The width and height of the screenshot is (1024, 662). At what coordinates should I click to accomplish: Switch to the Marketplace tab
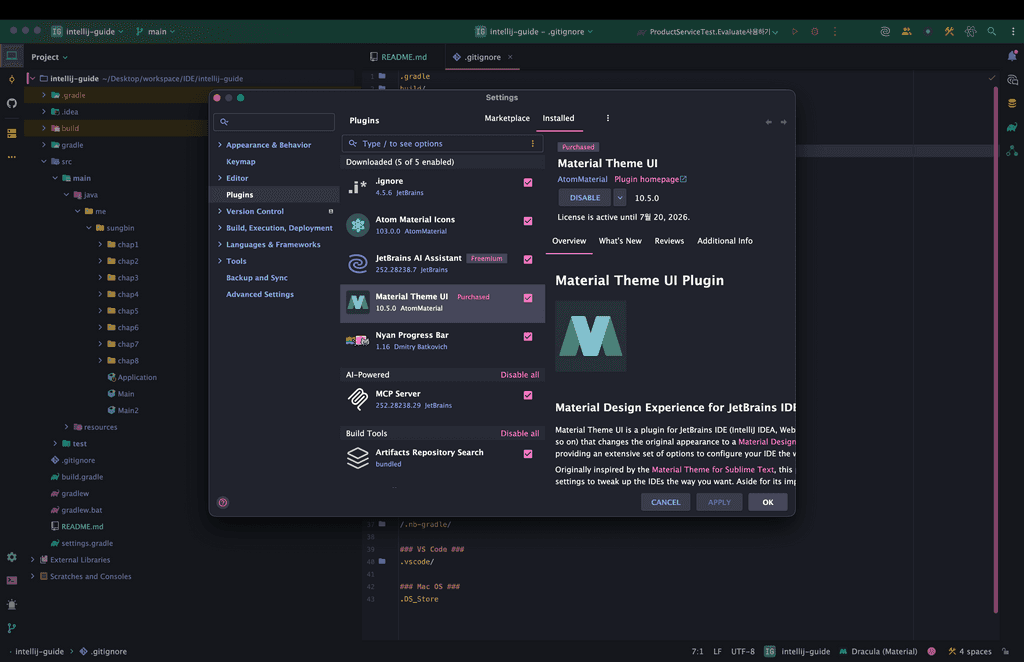point(507,118)
